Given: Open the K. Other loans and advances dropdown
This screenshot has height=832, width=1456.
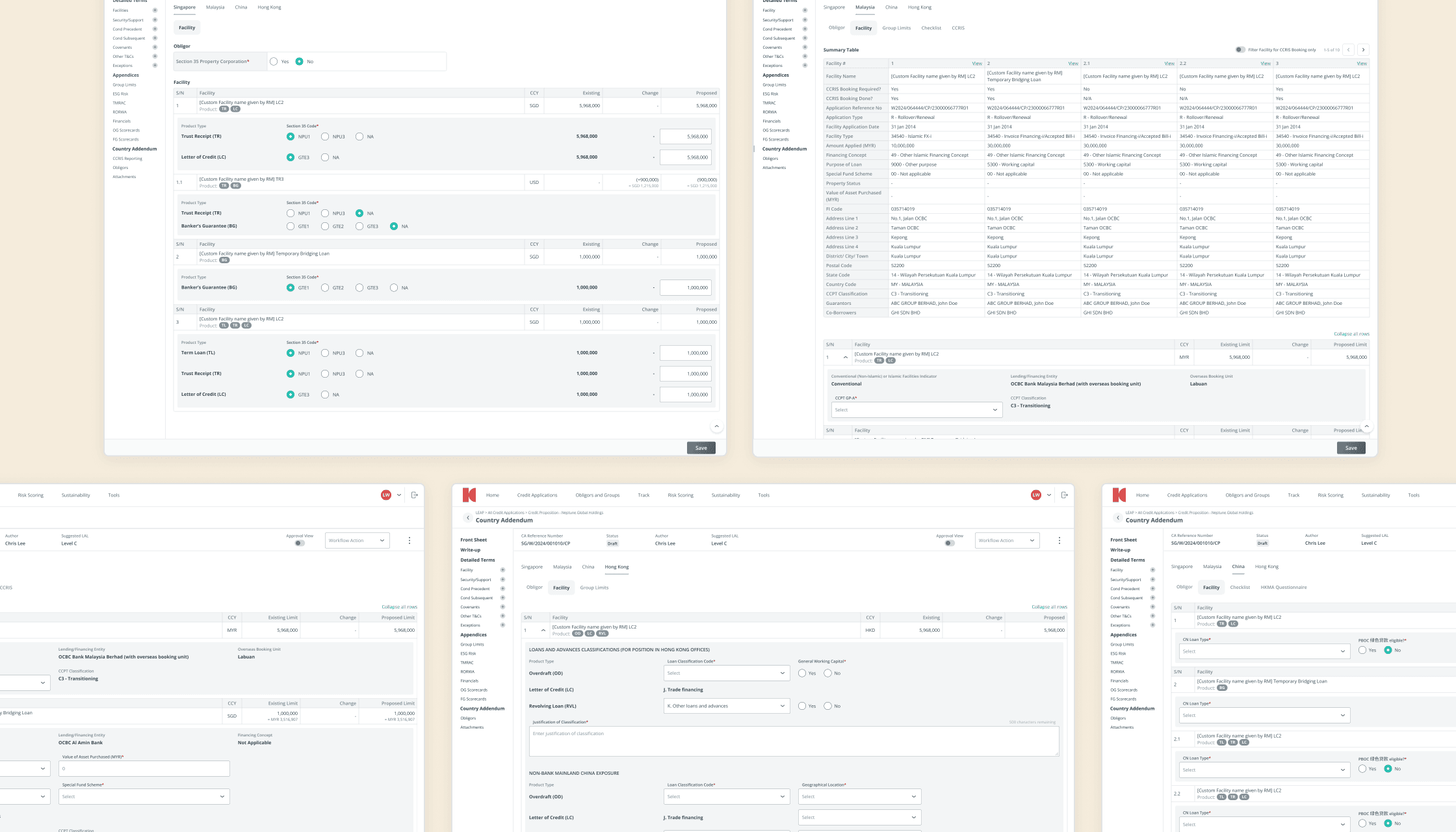Looking at the screenshot, I should 726,706.
